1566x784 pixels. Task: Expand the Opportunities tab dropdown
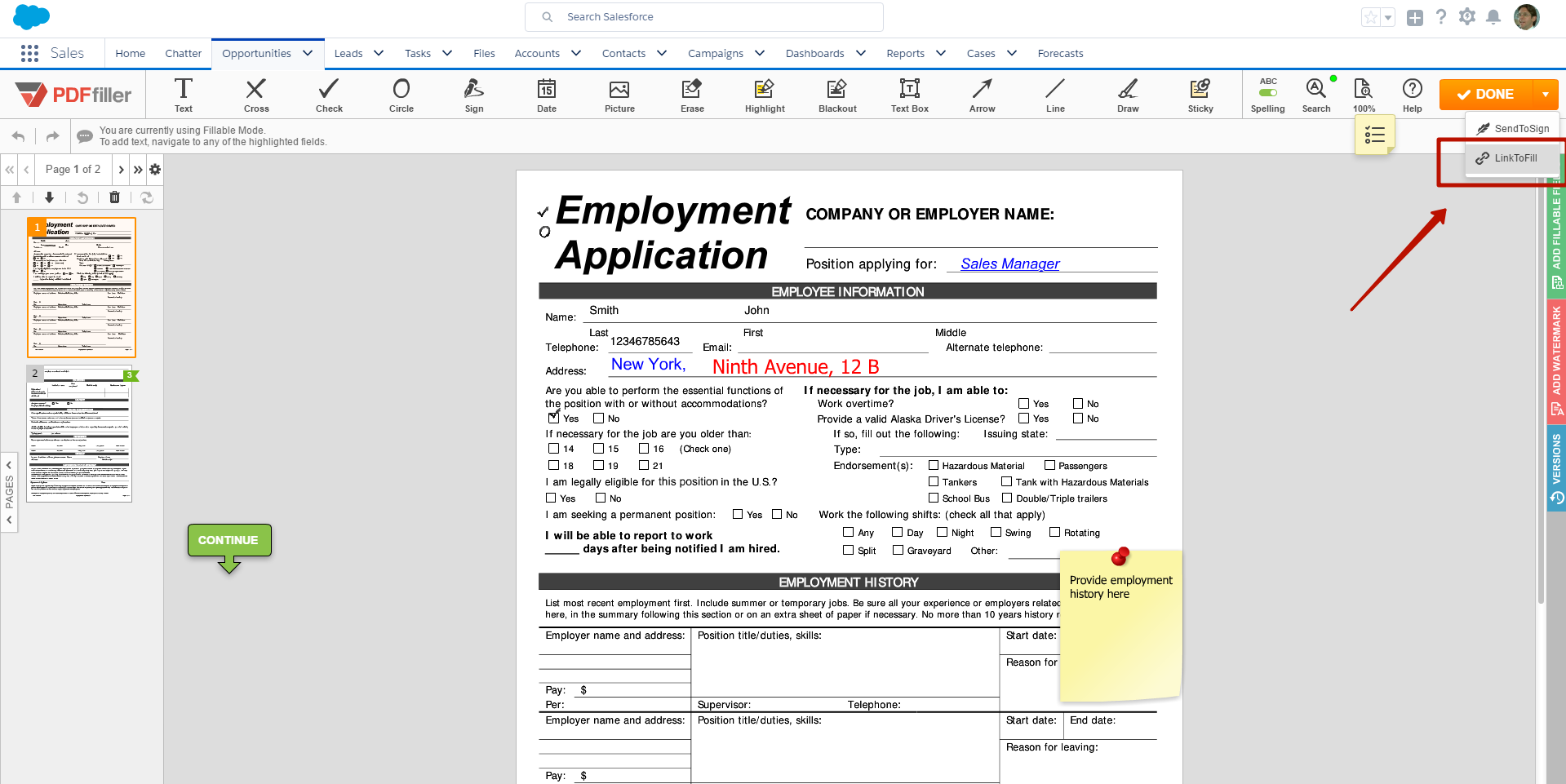pyautogui.click(x=308, y=53)
